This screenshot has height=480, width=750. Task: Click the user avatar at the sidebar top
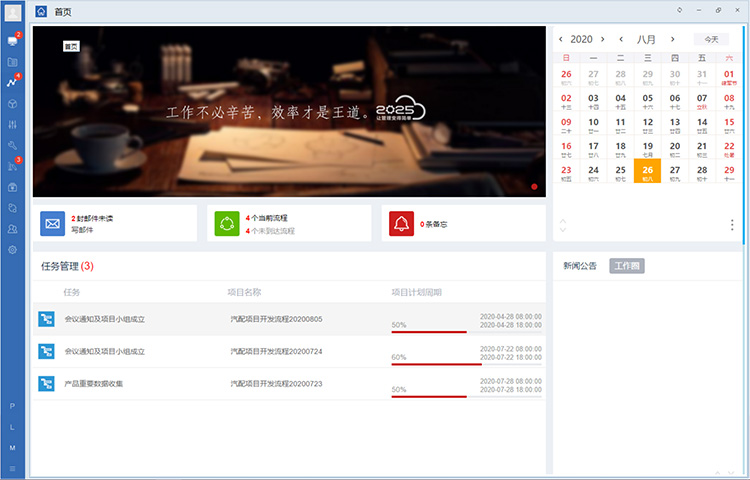(x=13, y=12)
